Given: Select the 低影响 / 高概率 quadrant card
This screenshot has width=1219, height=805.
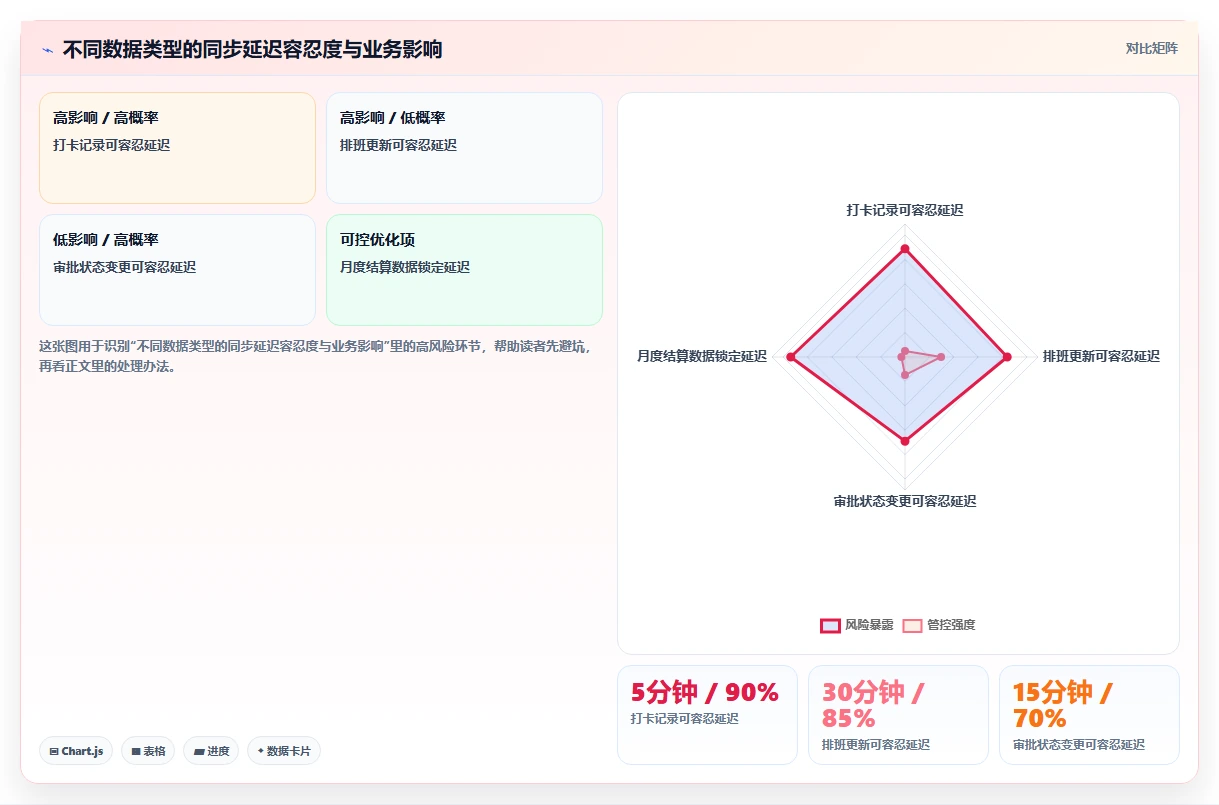Looking at the screenshot, I should click(177, 270).
